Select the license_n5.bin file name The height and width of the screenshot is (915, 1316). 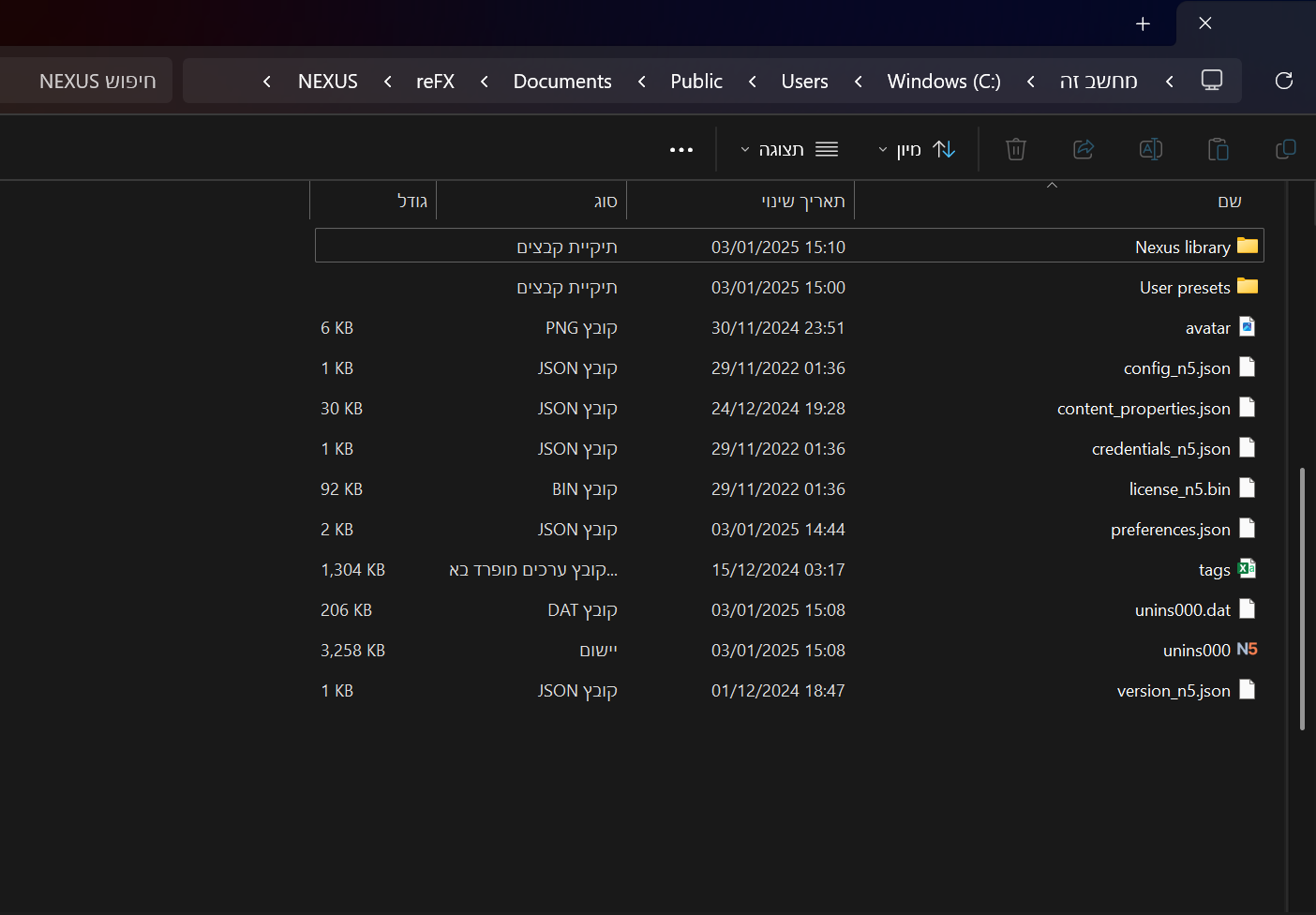click(x=1180, y=489)
